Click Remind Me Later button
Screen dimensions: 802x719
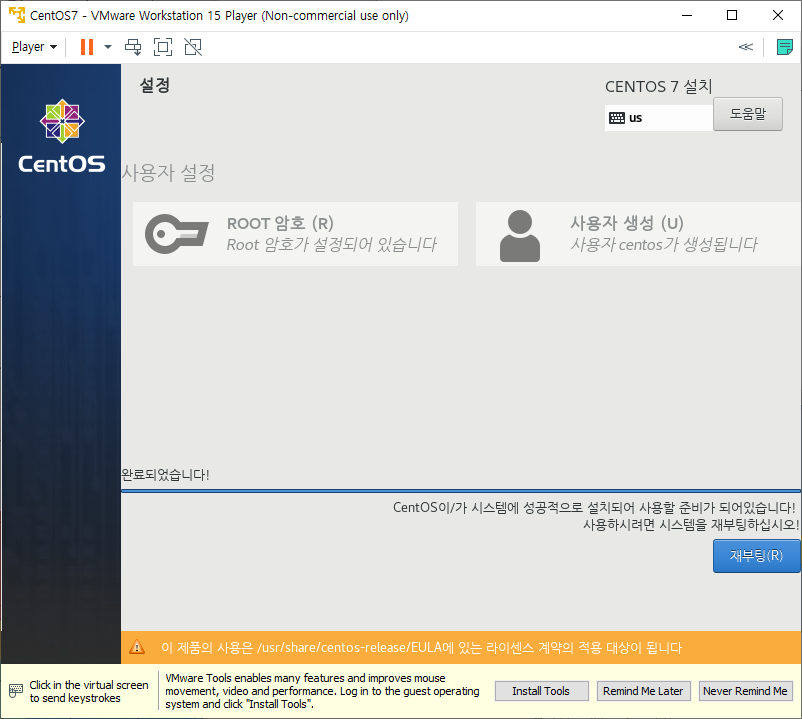(x=643, y=691)
